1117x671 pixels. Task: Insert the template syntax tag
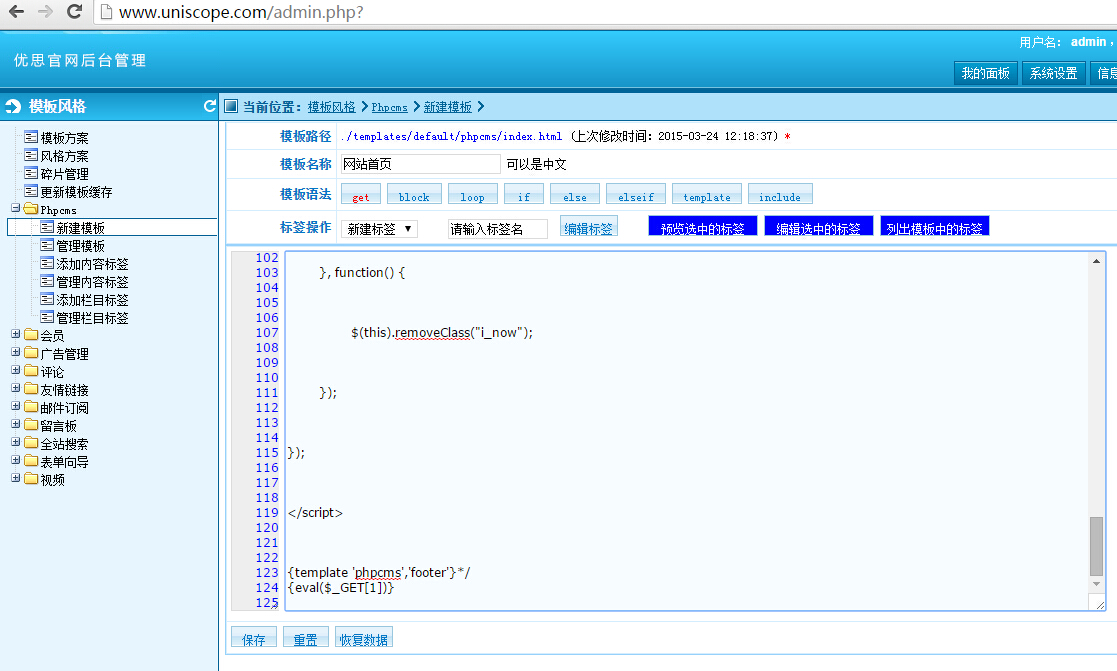pyautogui.click(x=707, y=194)
